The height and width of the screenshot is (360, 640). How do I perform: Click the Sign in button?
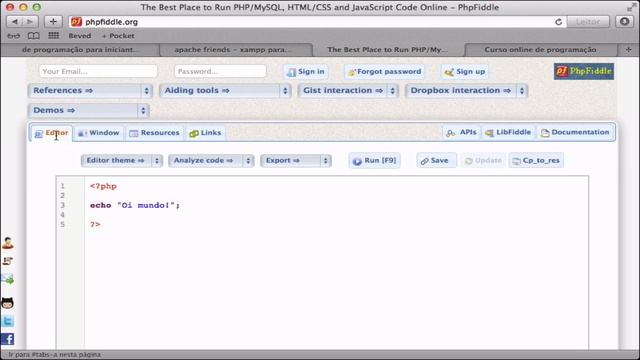click(306, 72)
